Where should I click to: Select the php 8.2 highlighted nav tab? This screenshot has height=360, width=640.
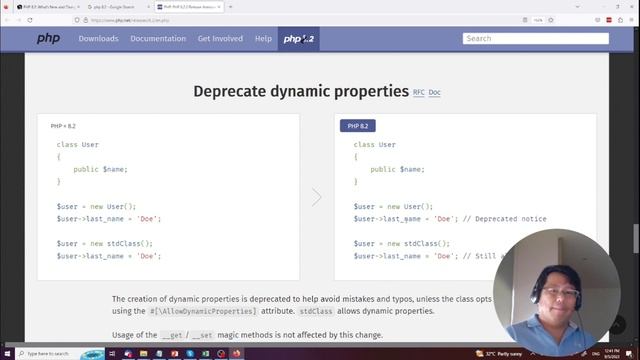(298, 39)
